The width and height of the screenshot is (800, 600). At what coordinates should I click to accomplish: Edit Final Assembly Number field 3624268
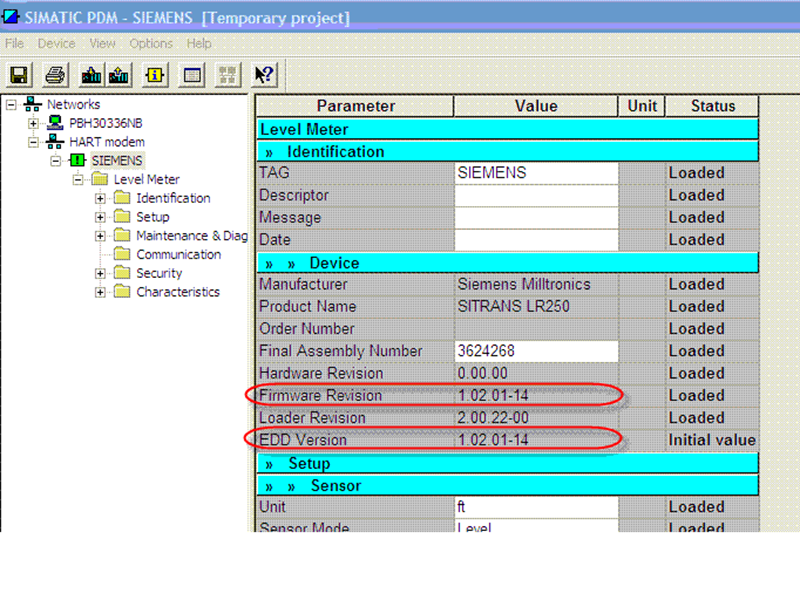(536, 351)
